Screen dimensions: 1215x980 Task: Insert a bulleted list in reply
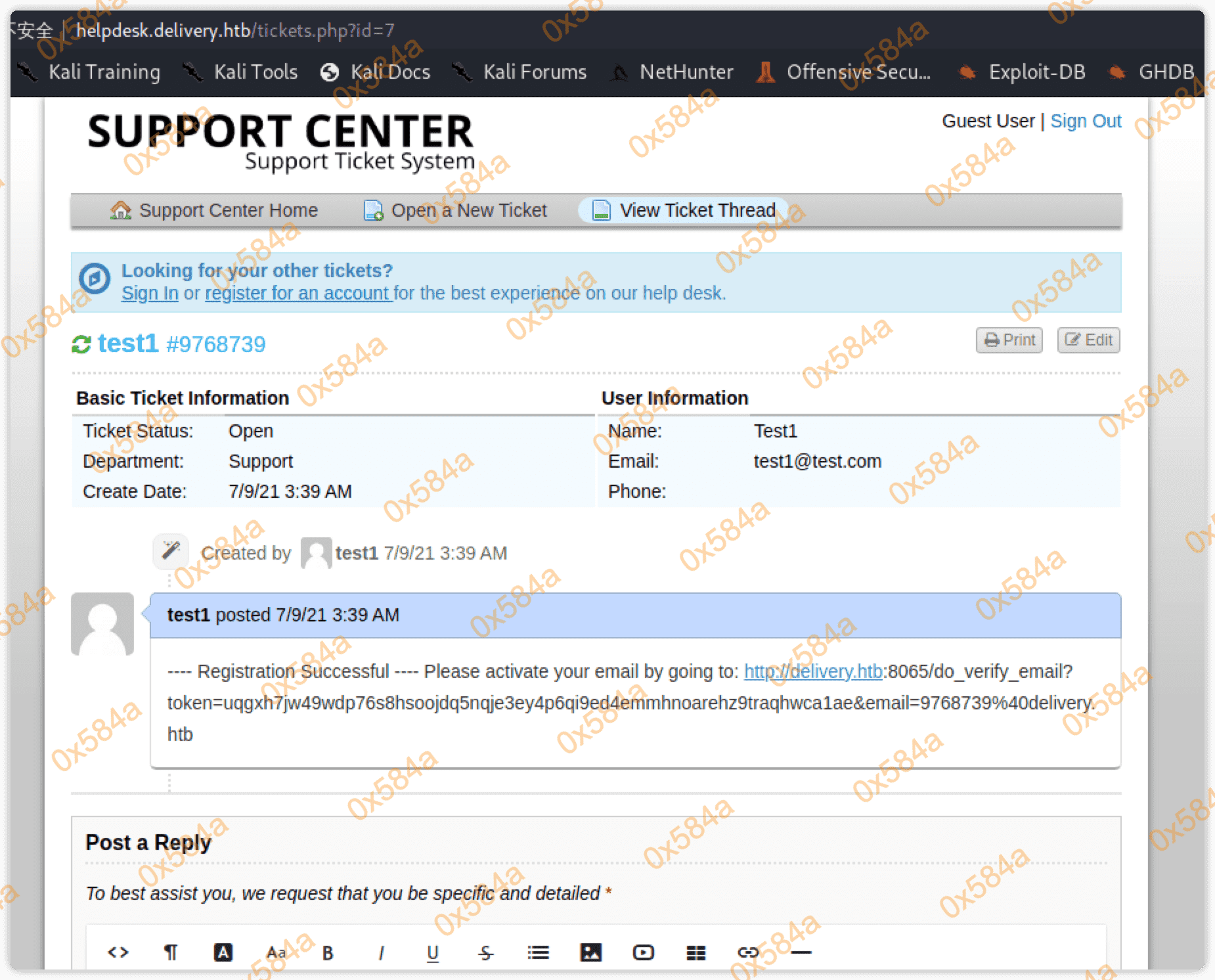pyautogui.click(x=538, y=952)
